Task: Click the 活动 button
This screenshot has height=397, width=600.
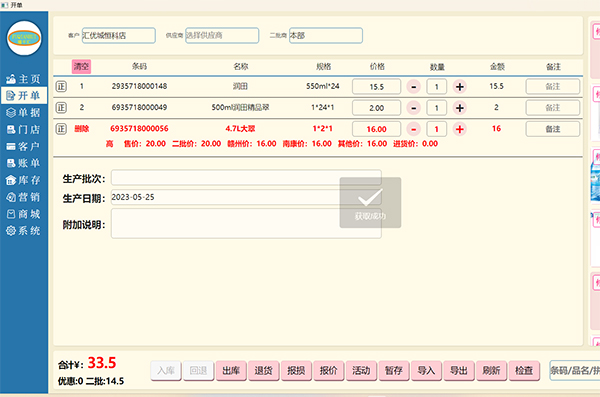Action: coord(361,371)
